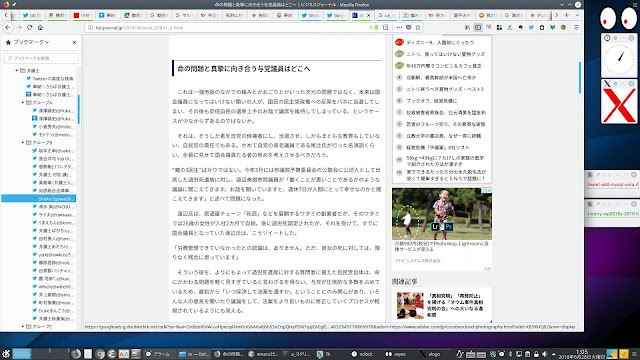Collapse the top bookmark folder in sidebar
The image size is (640, 360).
(17, 71)
